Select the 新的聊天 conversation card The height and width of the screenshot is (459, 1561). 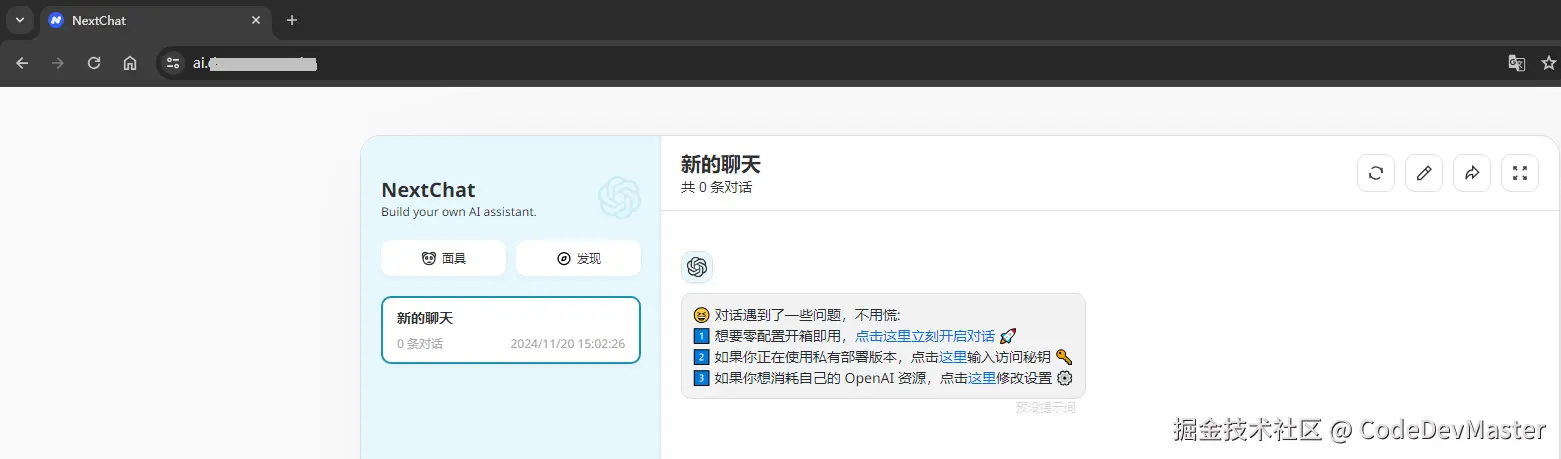(511, 330)
